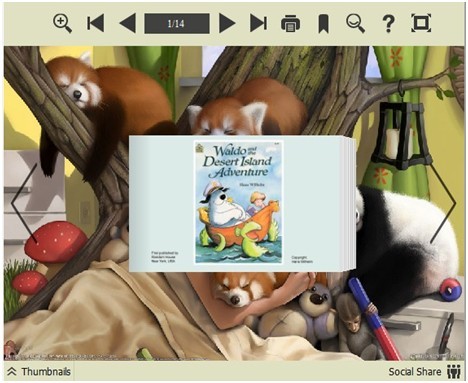Click the Social Share people icon
This screenshot has width=468, height=383.
[x=454, y=371]
